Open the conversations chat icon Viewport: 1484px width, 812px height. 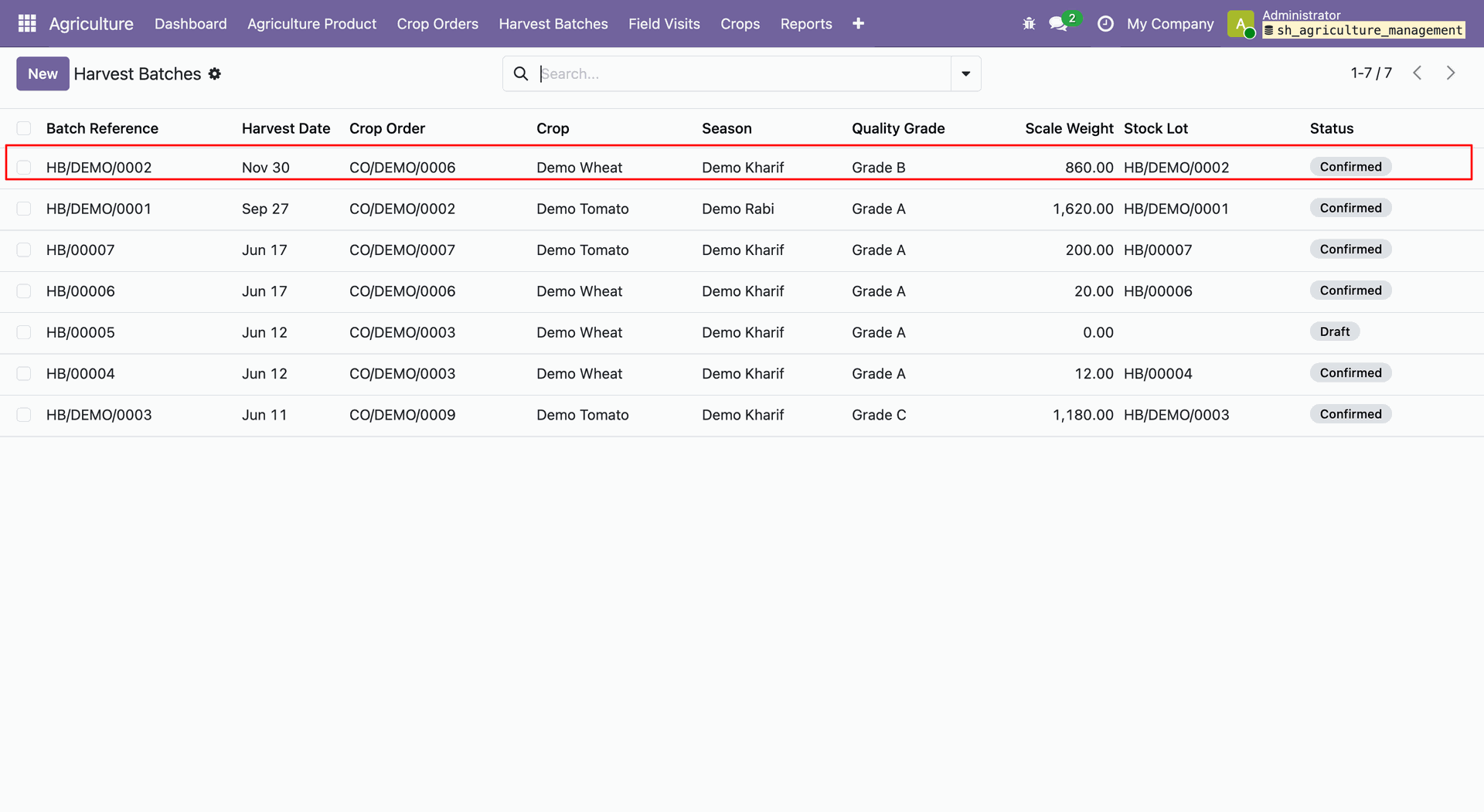(1058, 24)
